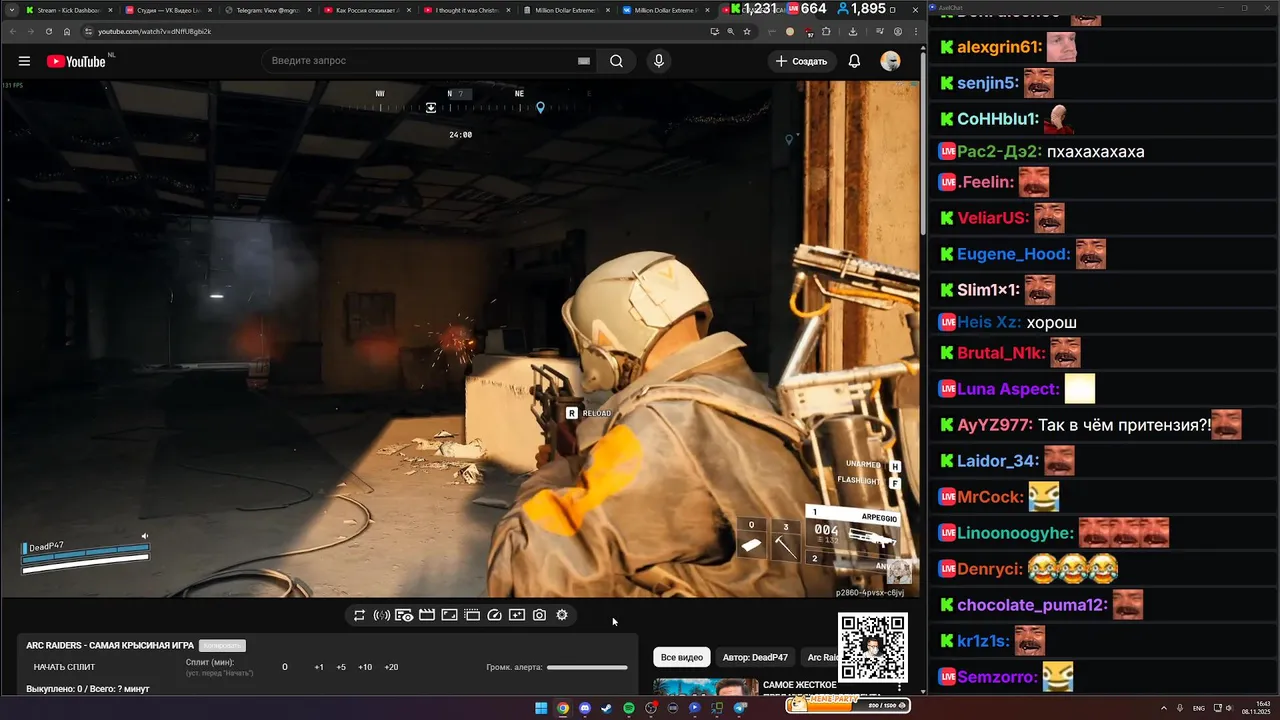Open Telegram from the taskbar
Image resolution: width=1280 pixels, height=720 pixels.
click(740, 708)
